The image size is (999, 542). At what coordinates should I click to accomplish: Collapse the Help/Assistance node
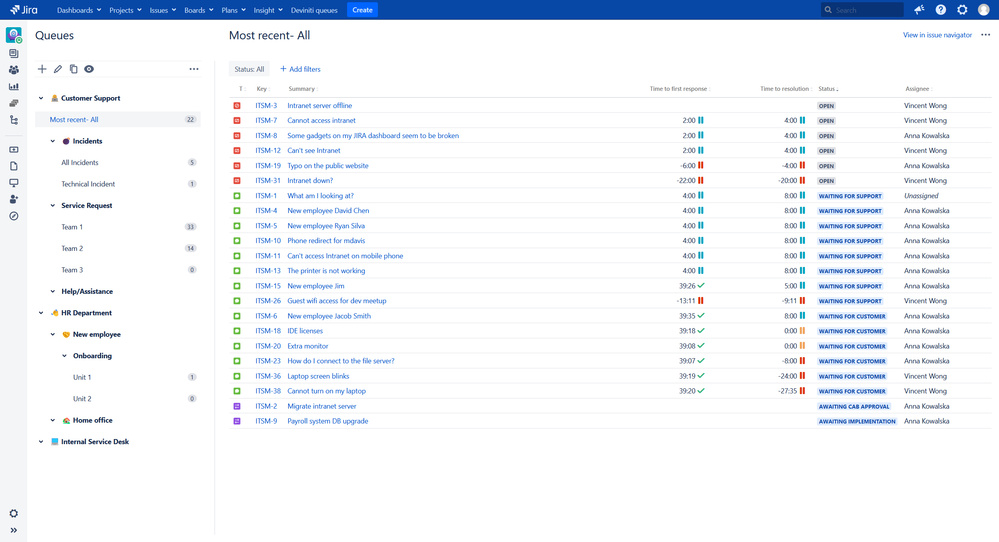coord(53,292)
